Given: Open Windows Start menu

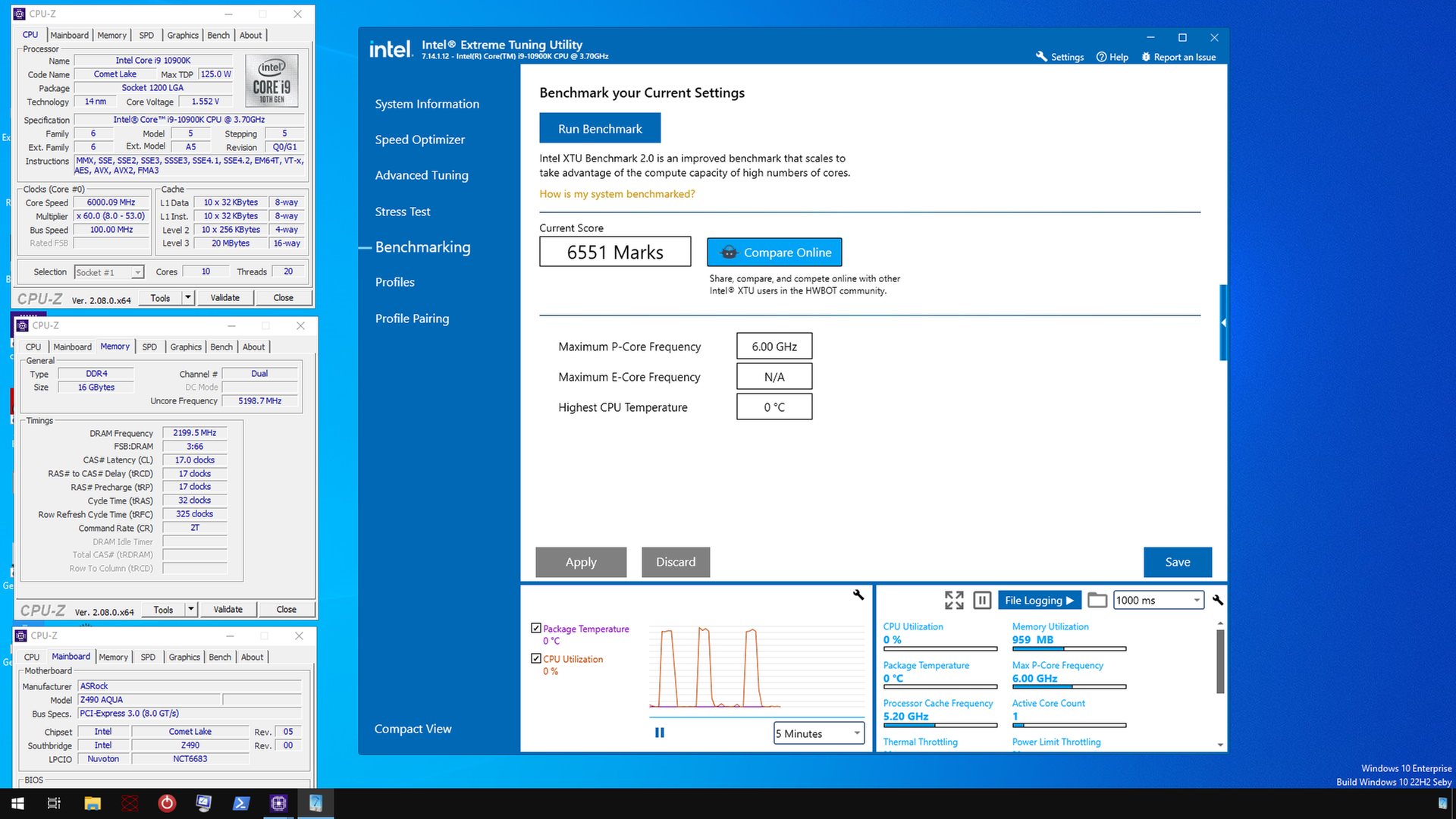Looking at the screenshot, I should [17, 803].
